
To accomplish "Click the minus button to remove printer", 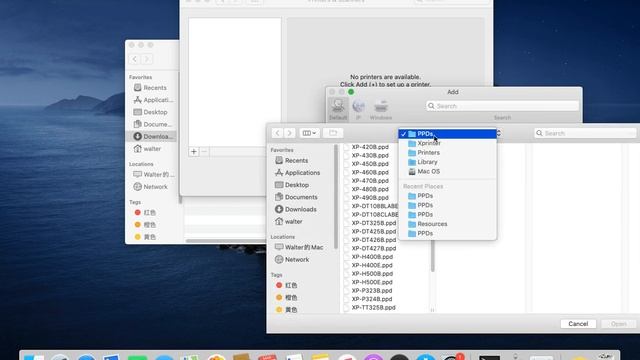I will click(204, 152).
